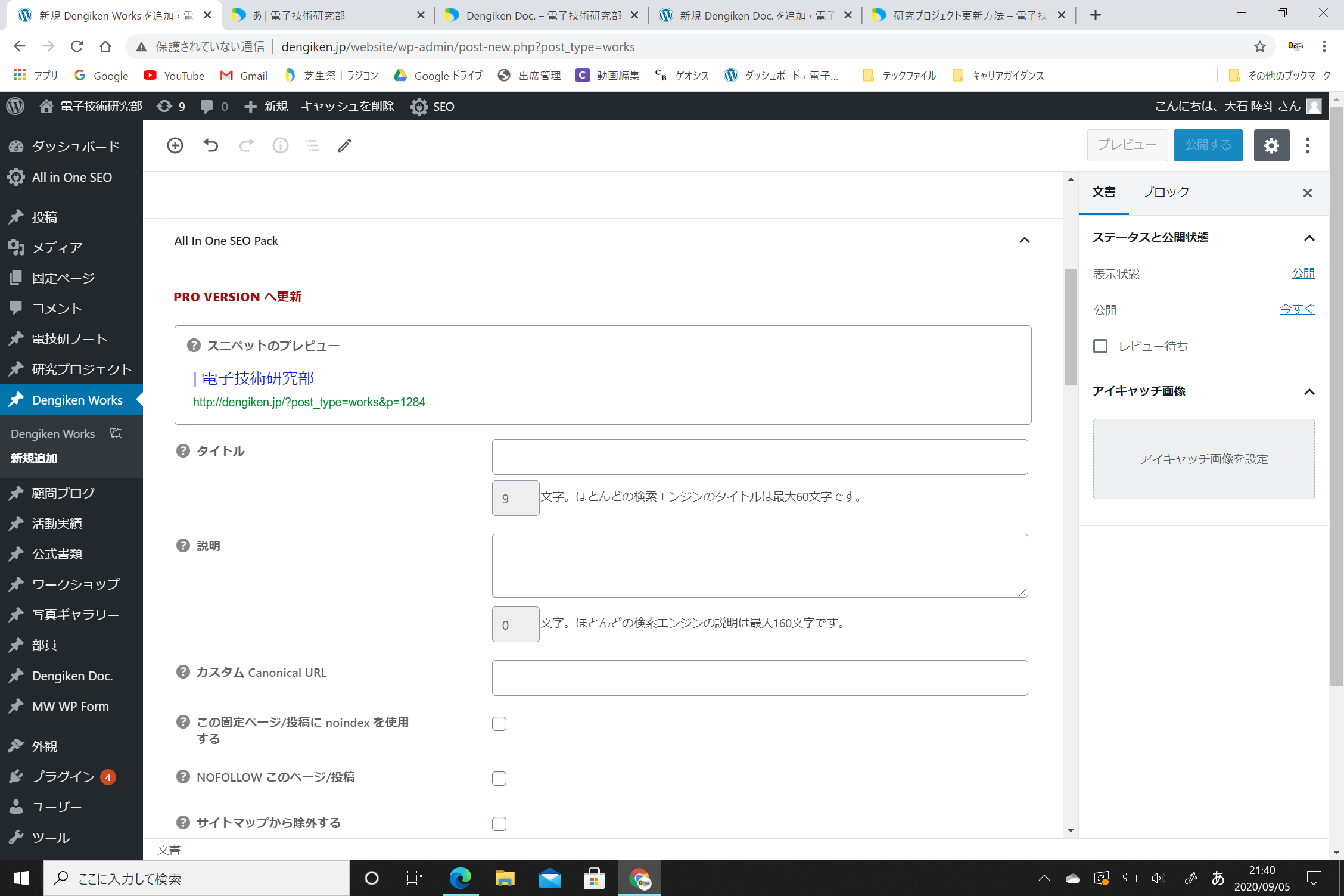Screen dimensions: 1344x896
Task: Collapse アイキャッチ画像 section
Action: point(1309,391)
